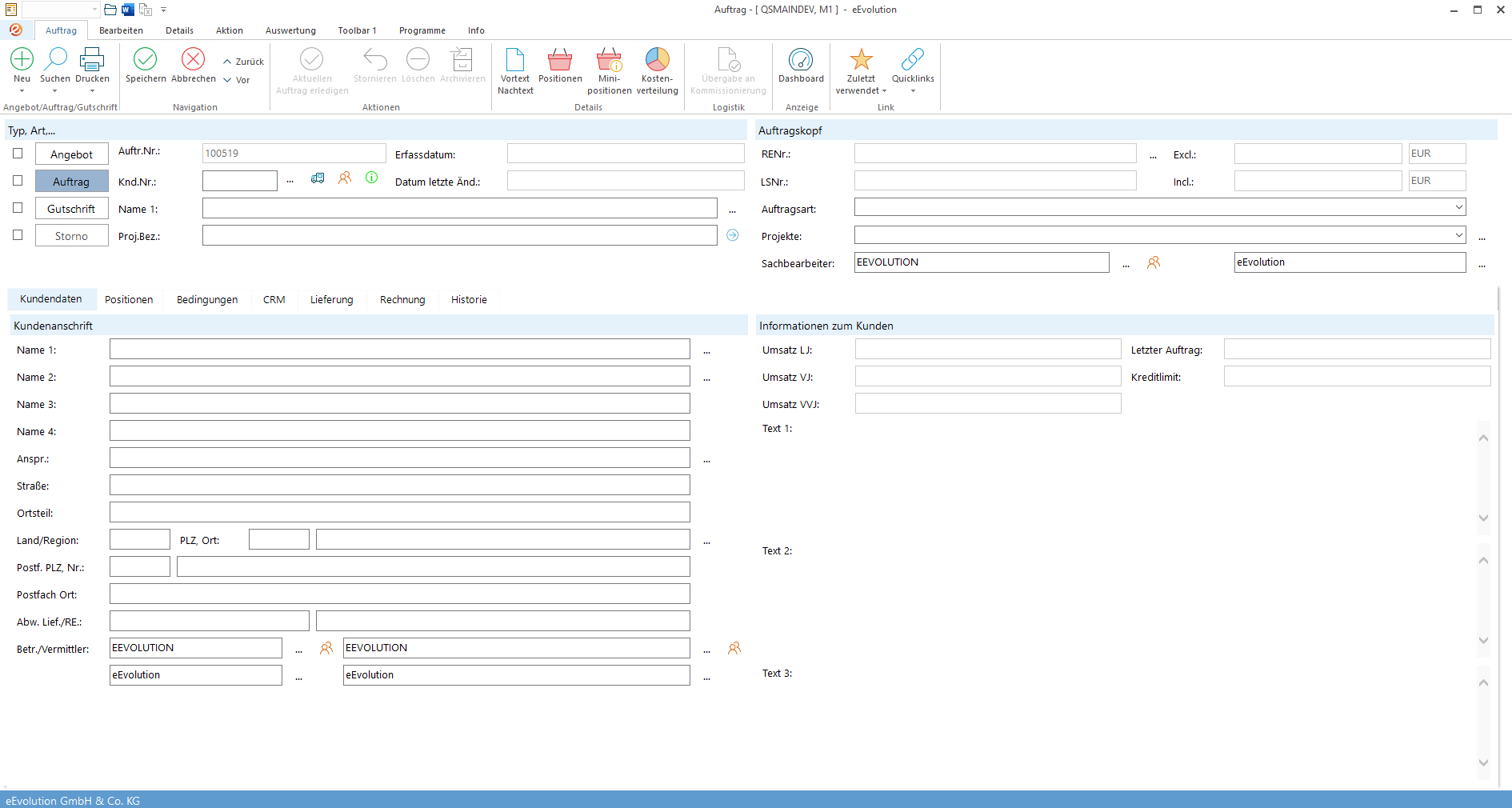Tick the checkbox beside Auftrag
Screen dimensions: 1512x808
click(18, 181)
